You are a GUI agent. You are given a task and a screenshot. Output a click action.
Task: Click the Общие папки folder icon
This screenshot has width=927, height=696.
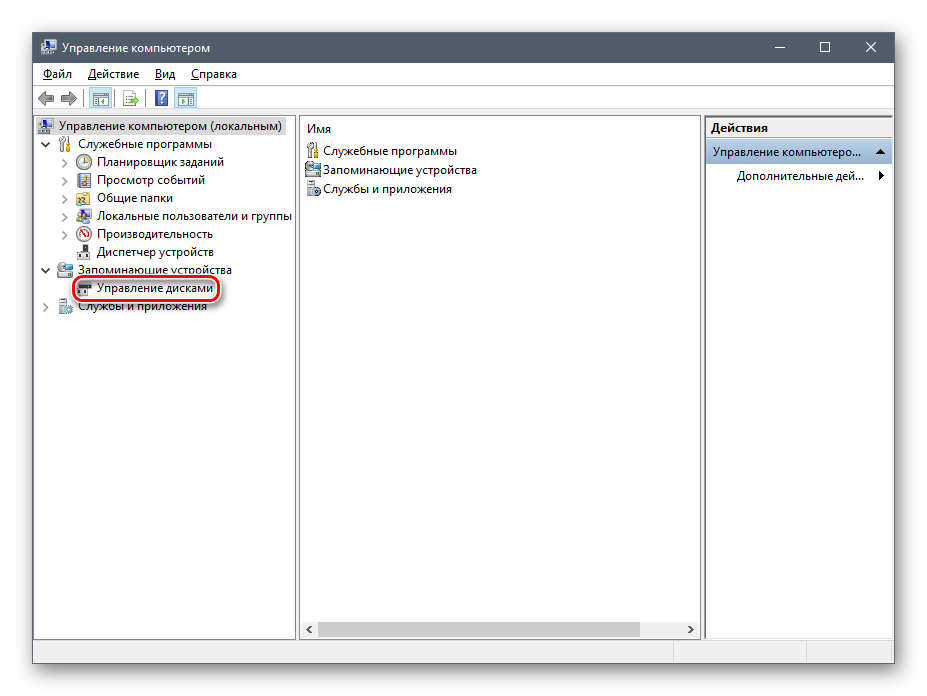click(84, 198)
